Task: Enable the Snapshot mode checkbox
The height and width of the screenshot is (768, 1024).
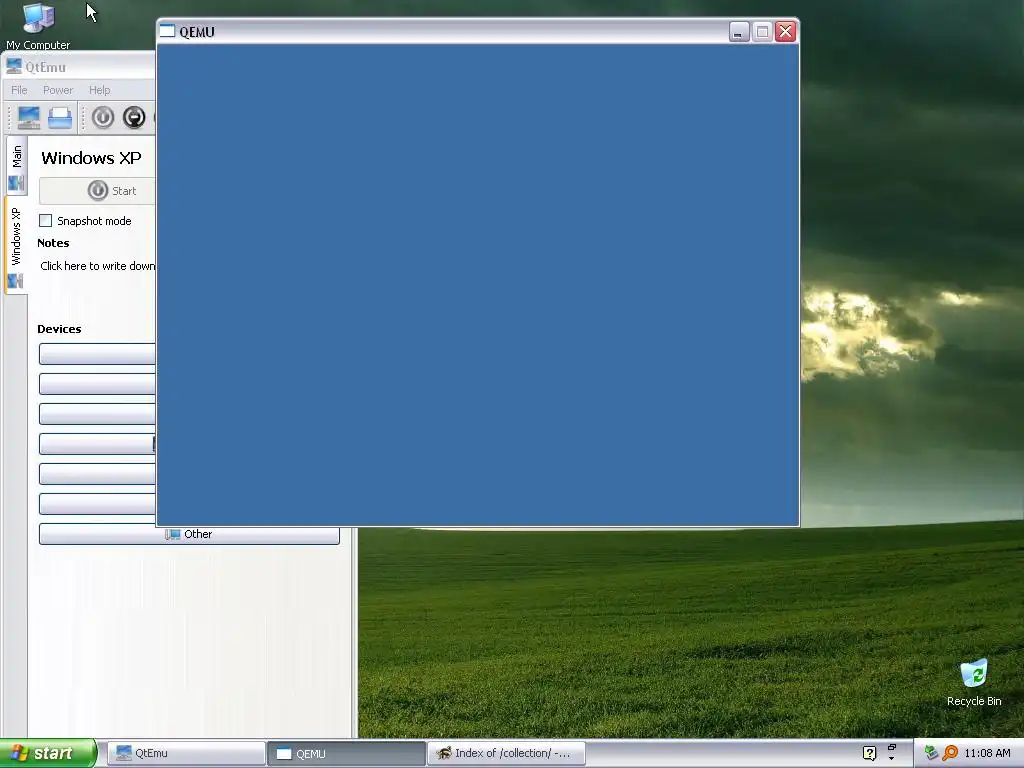Action: [x=46, y=221]
